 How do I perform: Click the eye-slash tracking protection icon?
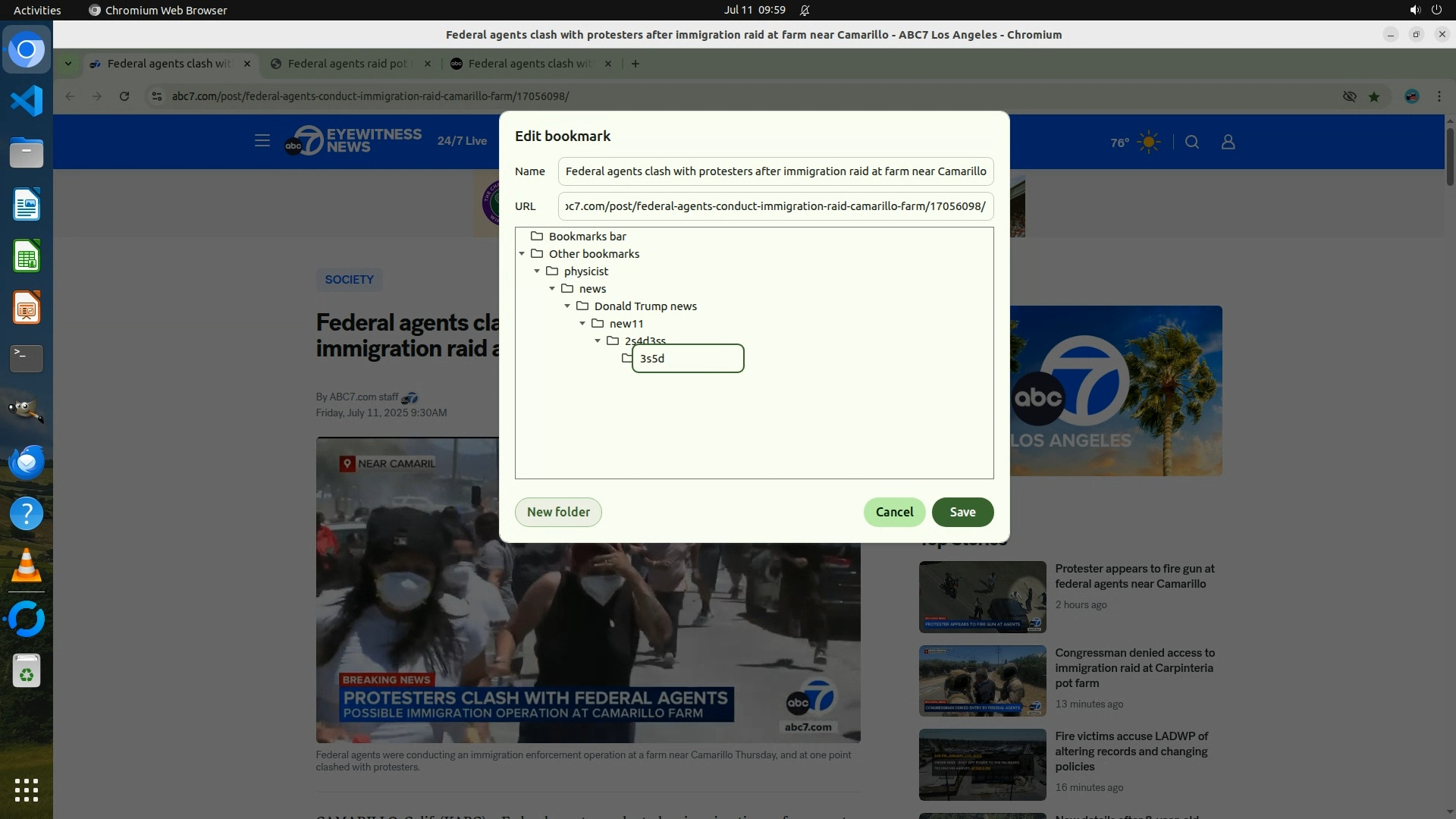[x=1349, y=96]
